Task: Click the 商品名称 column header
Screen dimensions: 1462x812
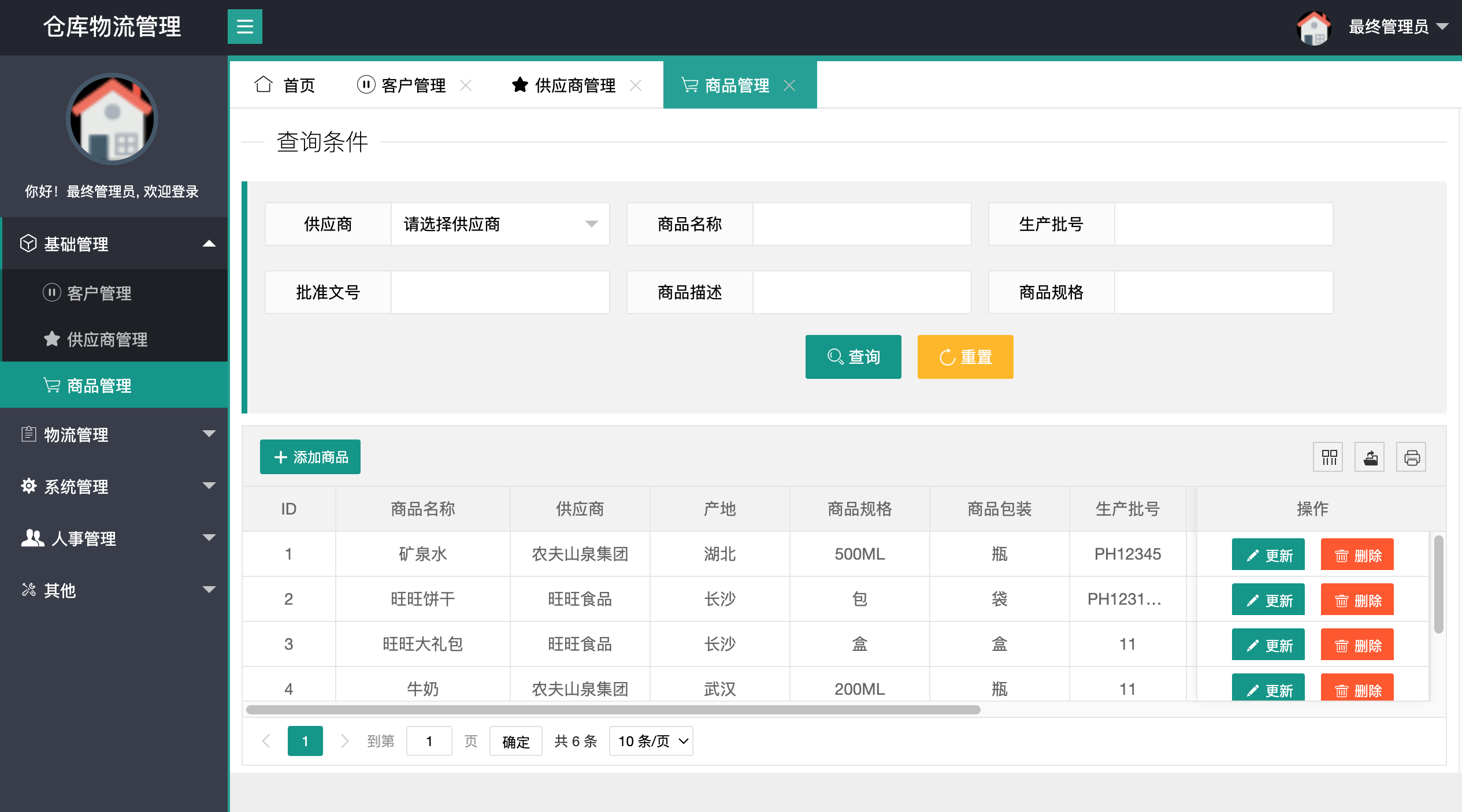Action: coord(423,509)
